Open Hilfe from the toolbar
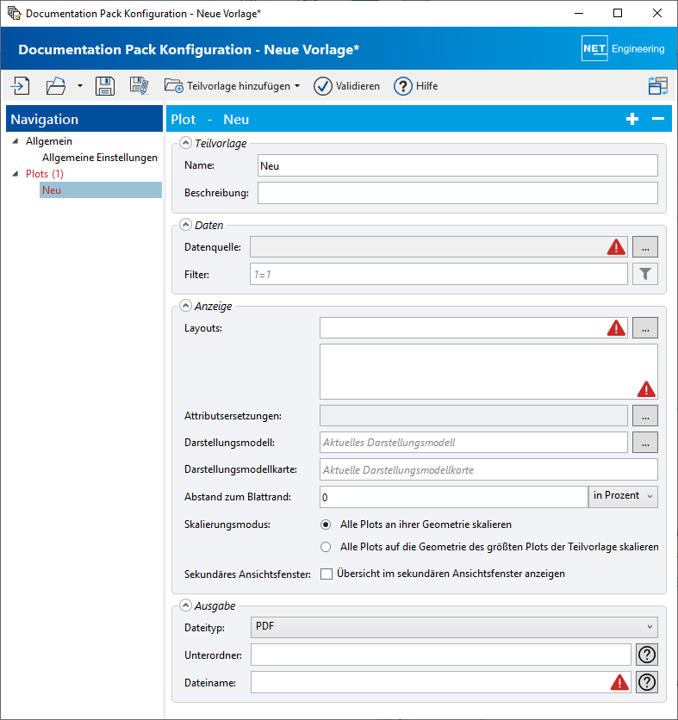 coord(416,86)
